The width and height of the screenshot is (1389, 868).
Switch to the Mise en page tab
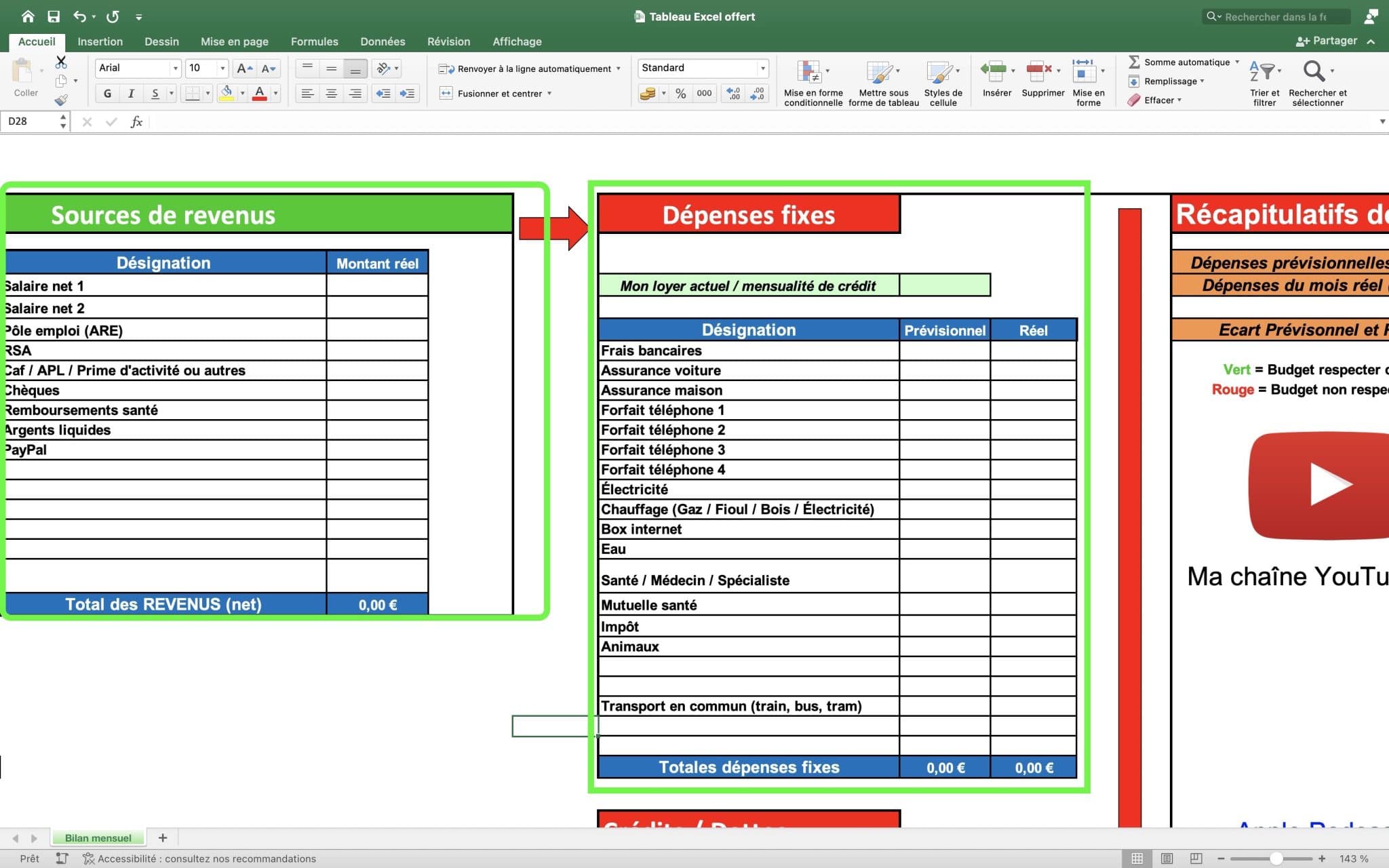click(x=234, y=41)
